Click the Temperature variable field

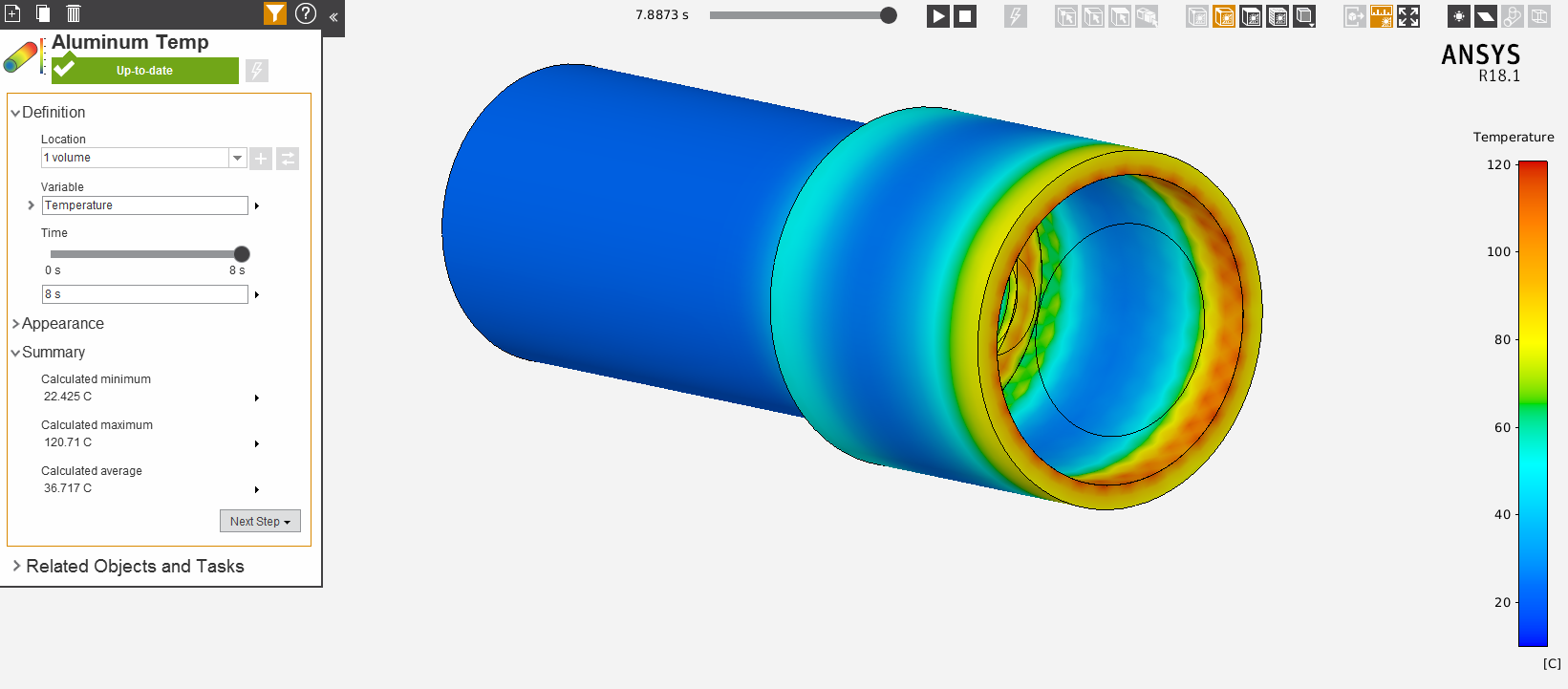tap(145, 205)
